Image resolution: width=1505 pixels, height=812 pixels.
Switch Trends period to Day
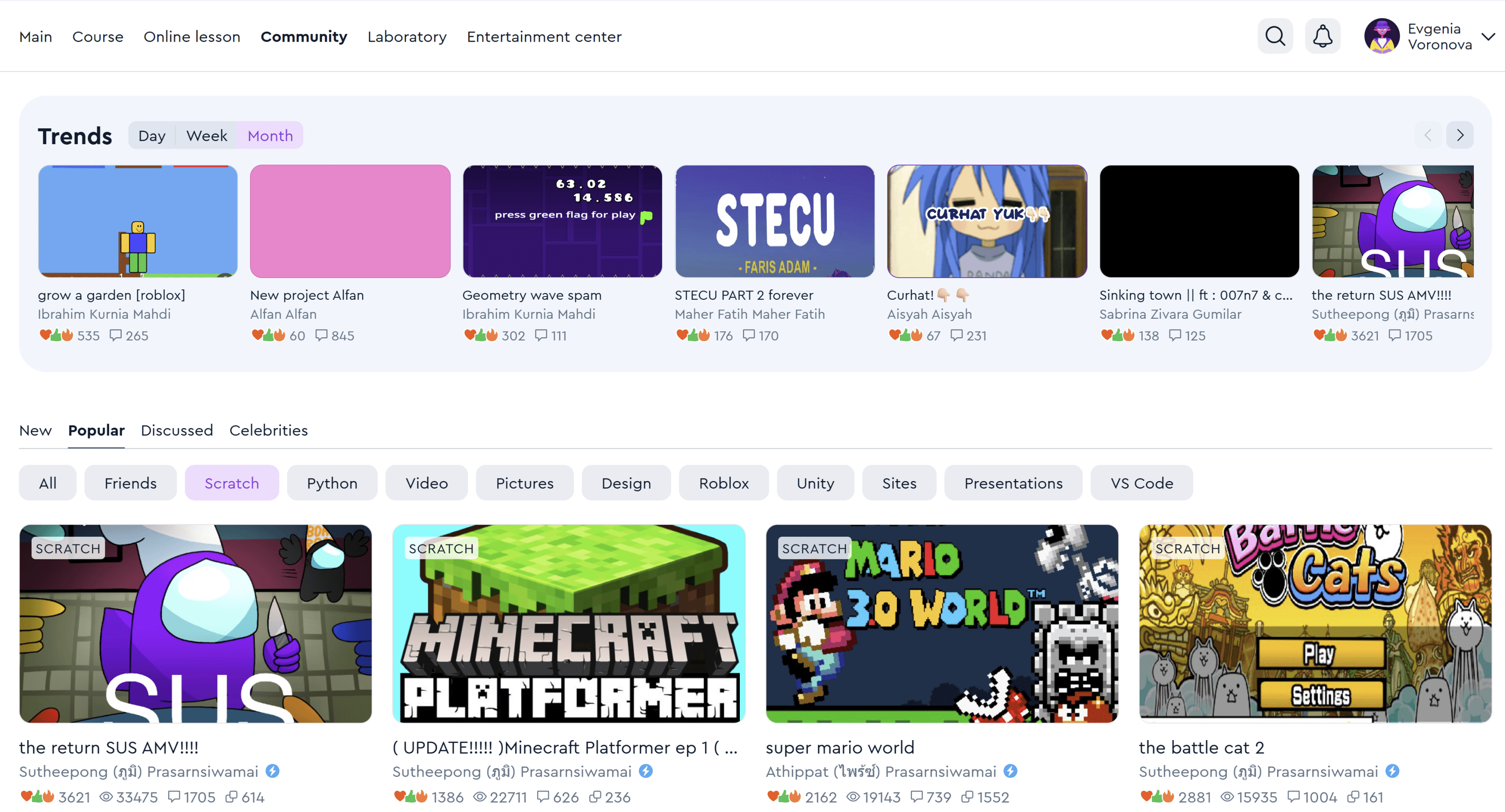152,136
